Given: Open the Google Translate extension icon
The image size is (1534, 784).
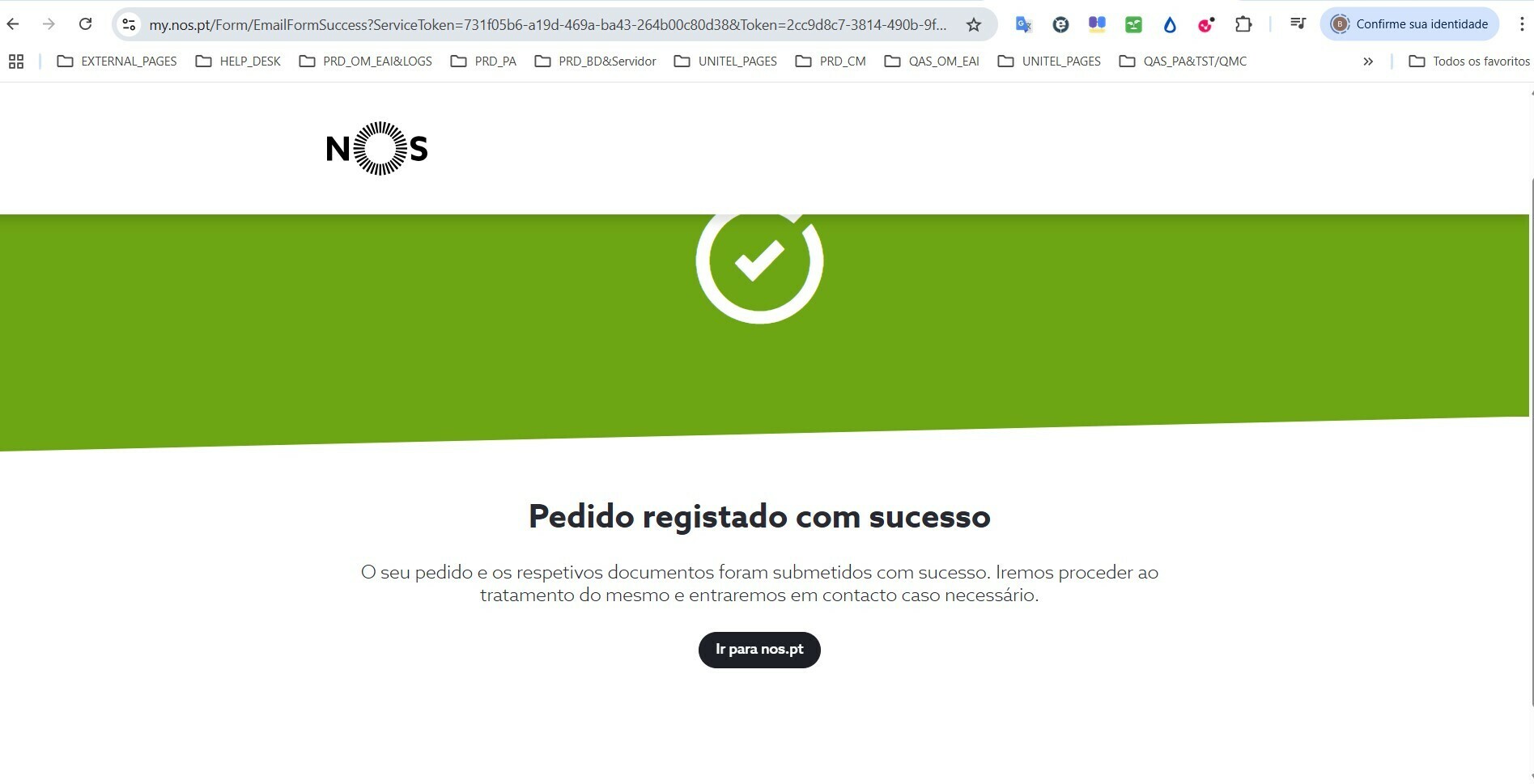Looking at the screenshot, I should 1023,25.
